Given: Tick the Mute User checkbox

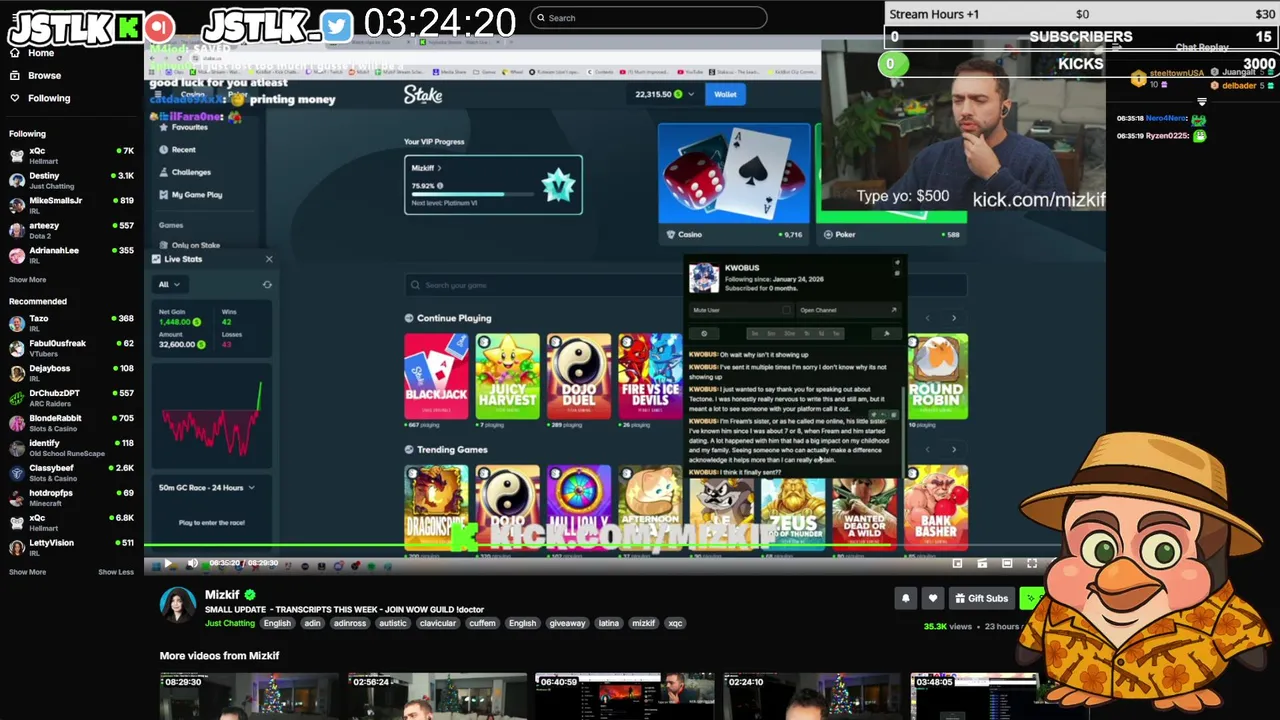Looking at the screenshot, I should (786, 310).
